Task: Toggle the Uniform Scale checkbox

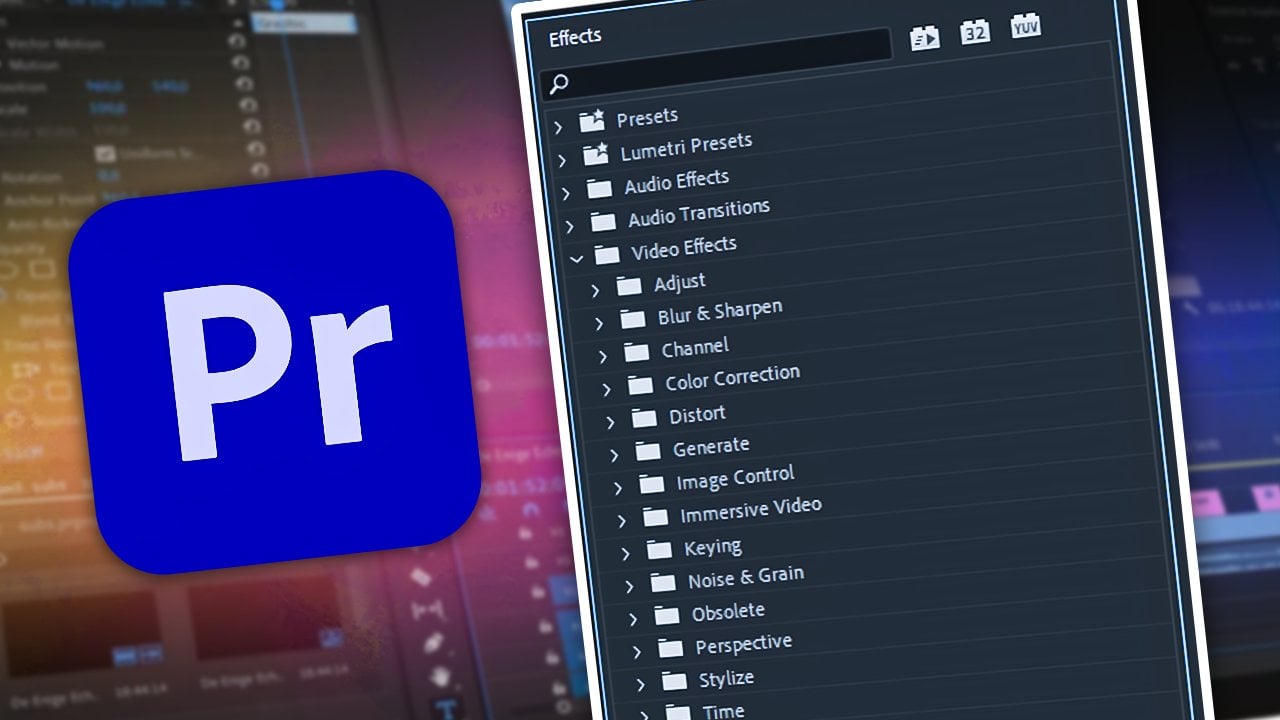Action: (105, 155)
